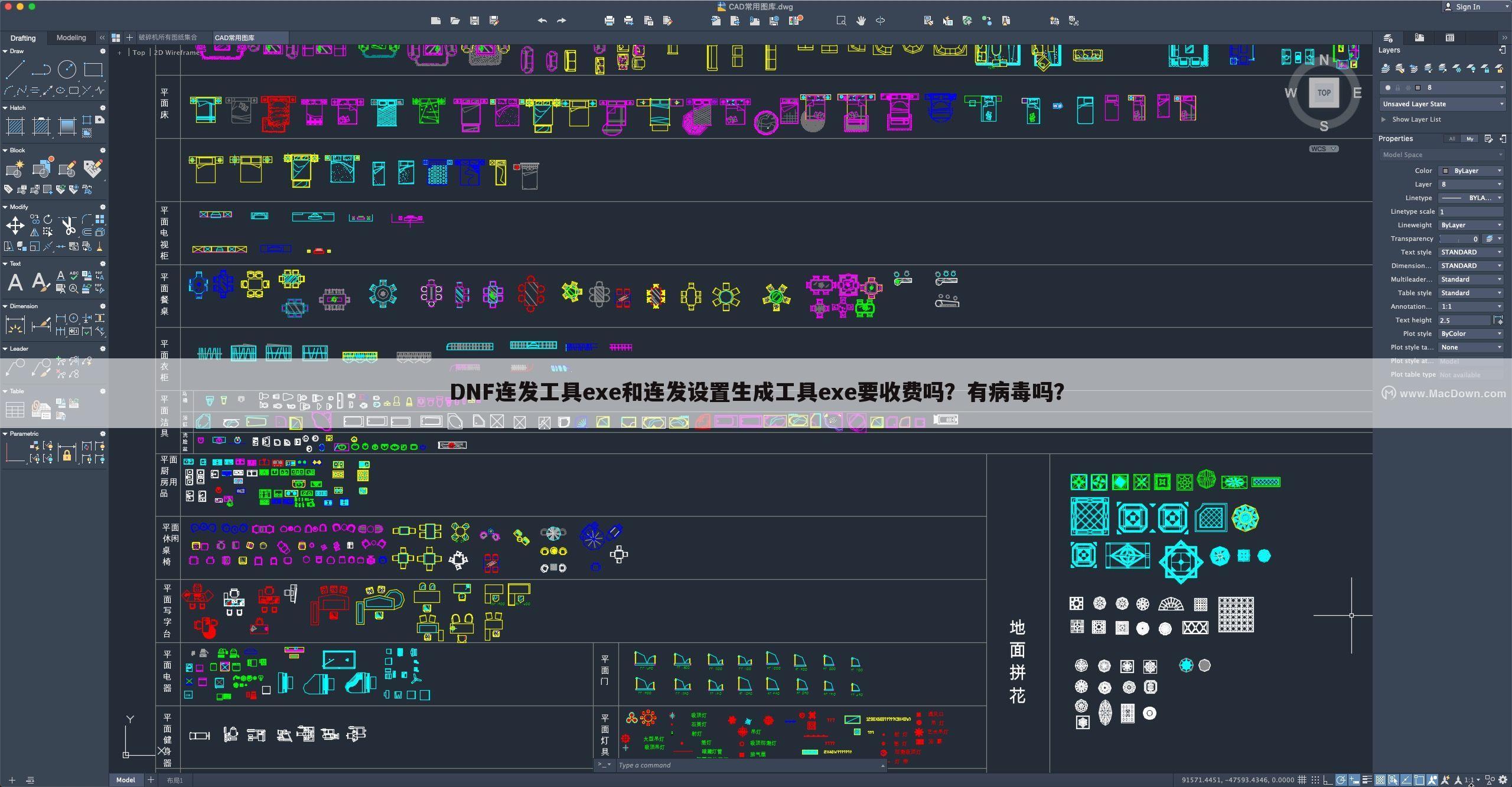
Task: Select the Line draw tool
Action: (x=15, y=70)
